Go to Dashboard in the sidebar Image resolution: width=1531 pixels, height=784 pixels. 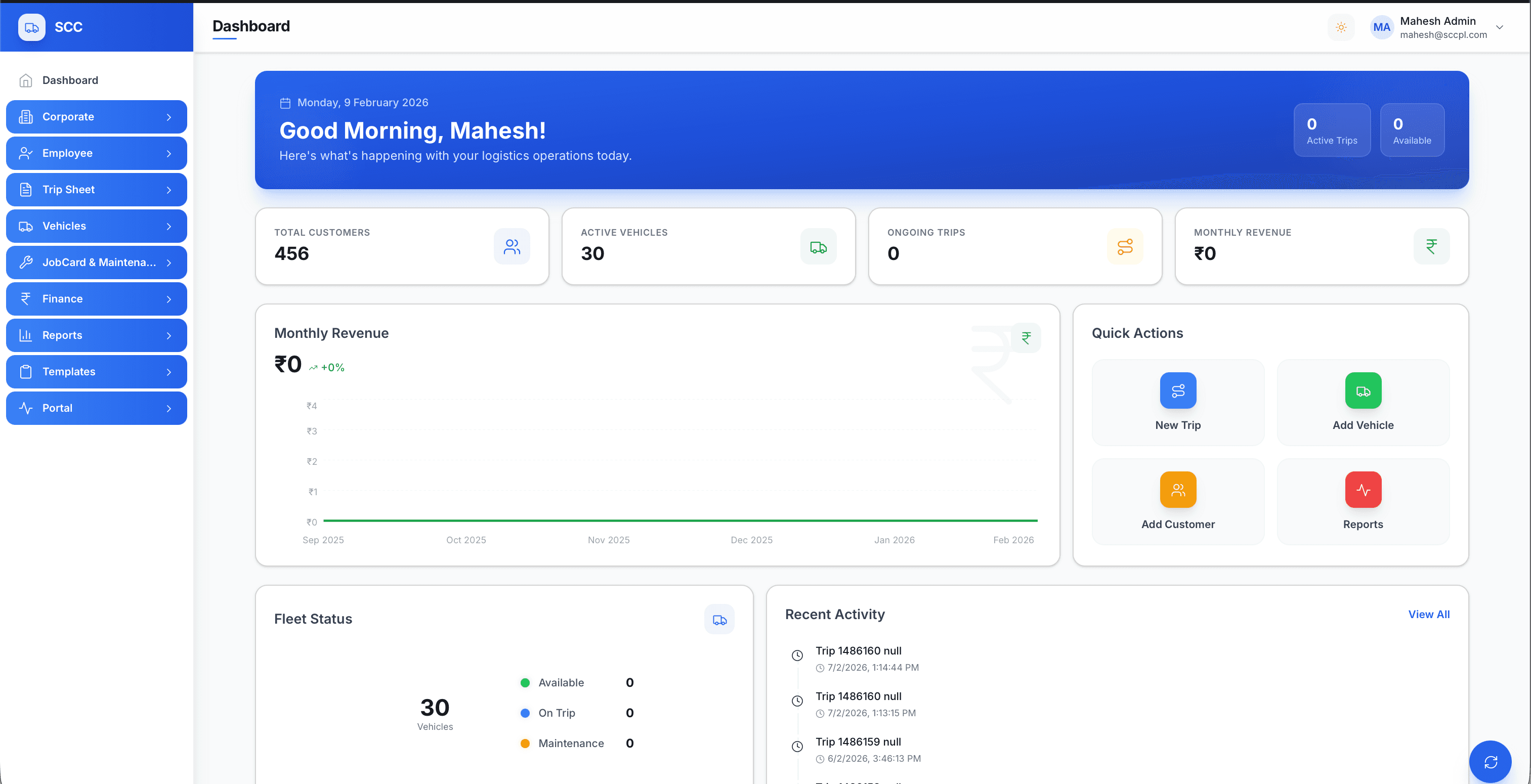tap(70, 80)
